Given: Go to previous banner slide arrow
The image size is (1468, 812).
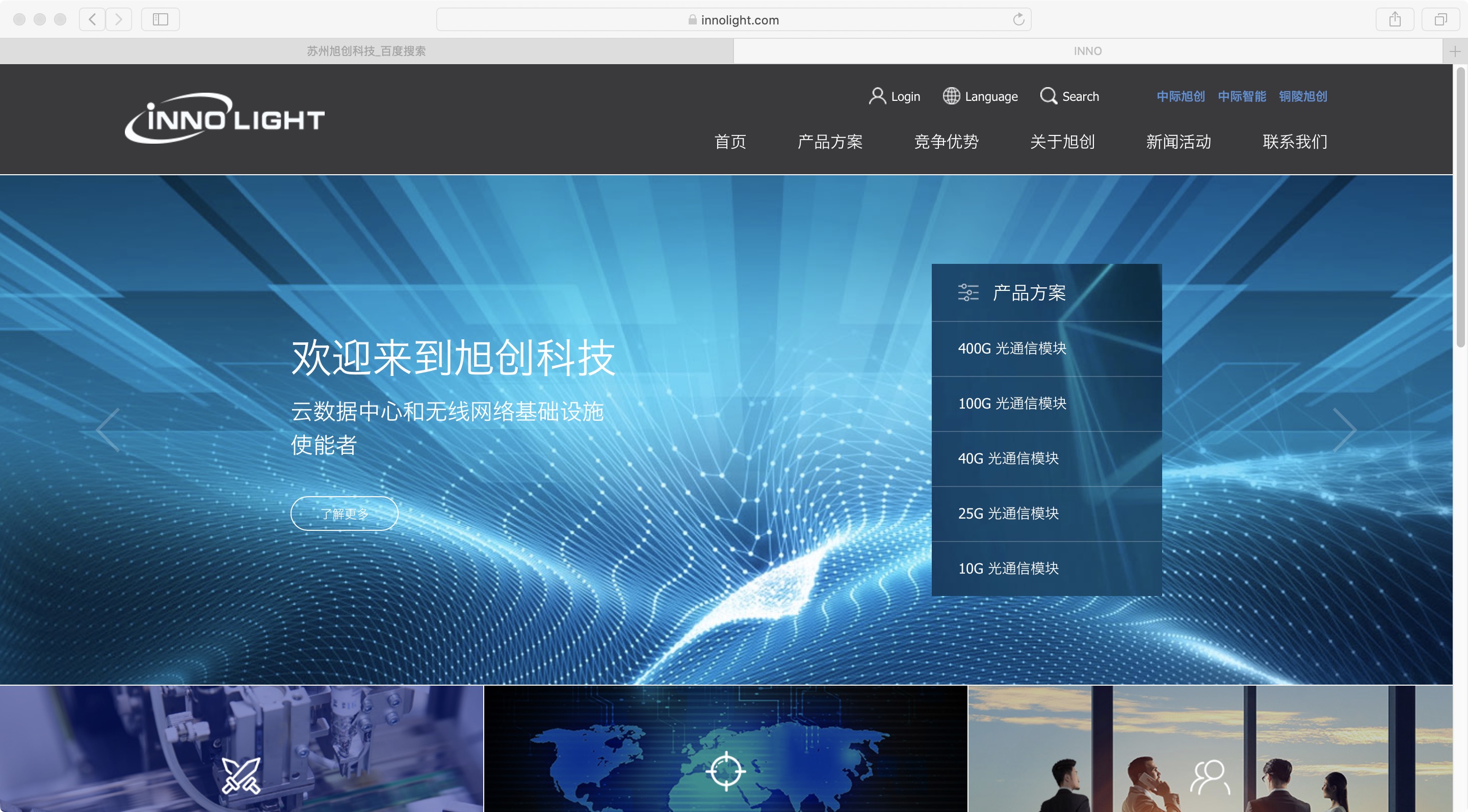Looking at the screenshot, I should tap(108, 430).
